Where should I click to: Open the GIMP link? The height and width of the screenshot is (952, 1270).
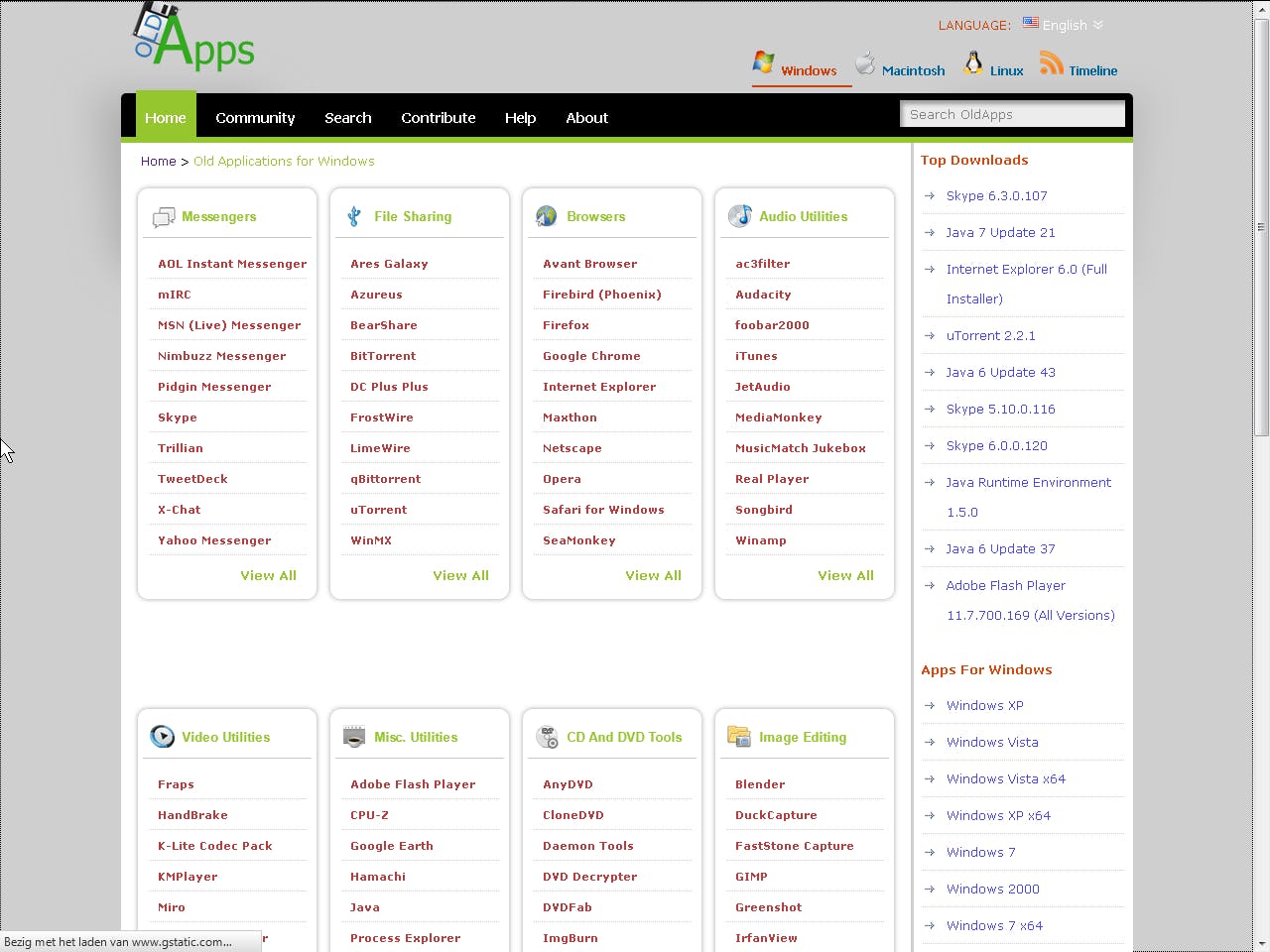point(751,877)
